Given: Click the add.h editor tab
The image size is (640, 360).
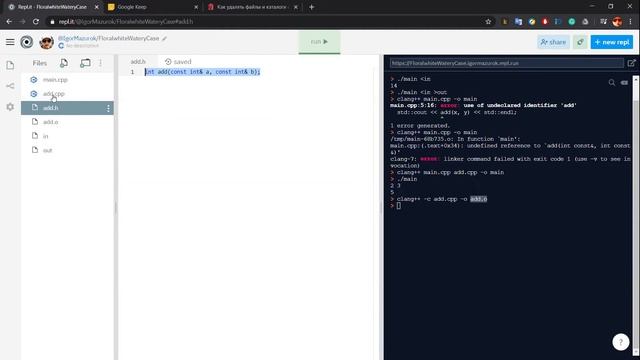Looking at the screenshot, I should pyautogui.click(x=138, y=62).
